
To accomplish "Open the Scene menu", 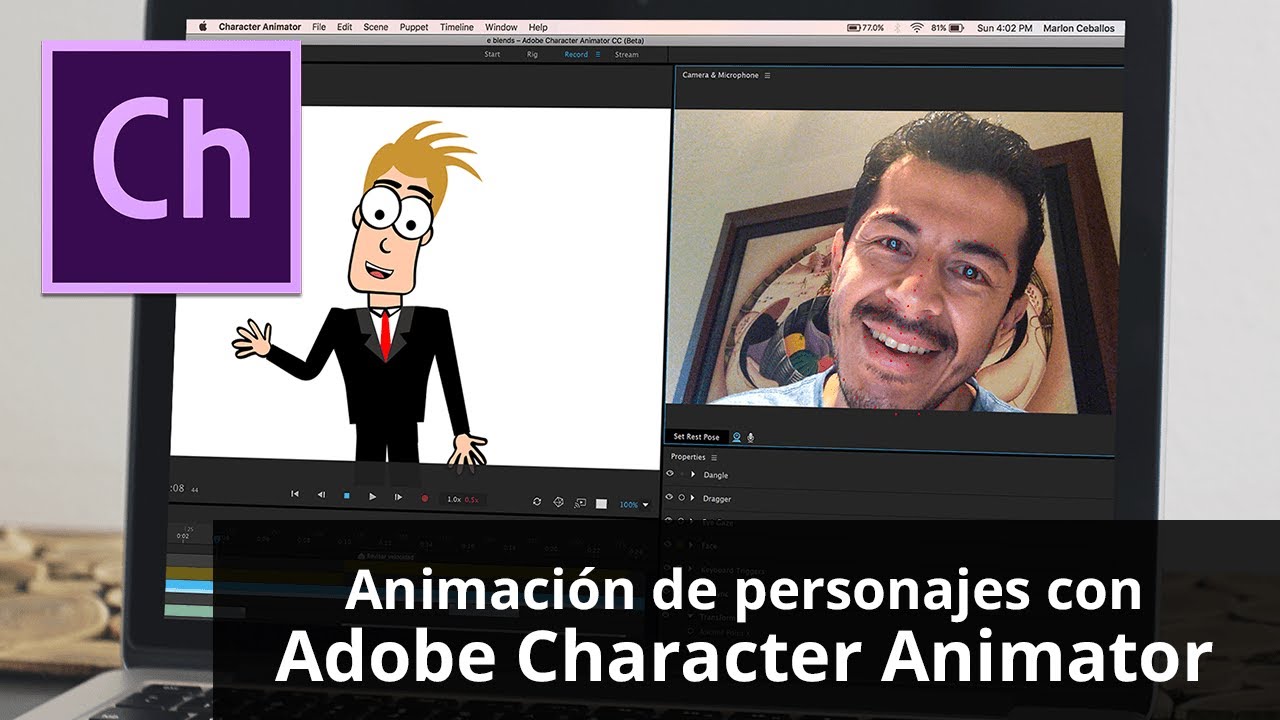I will tap(376, 27).
